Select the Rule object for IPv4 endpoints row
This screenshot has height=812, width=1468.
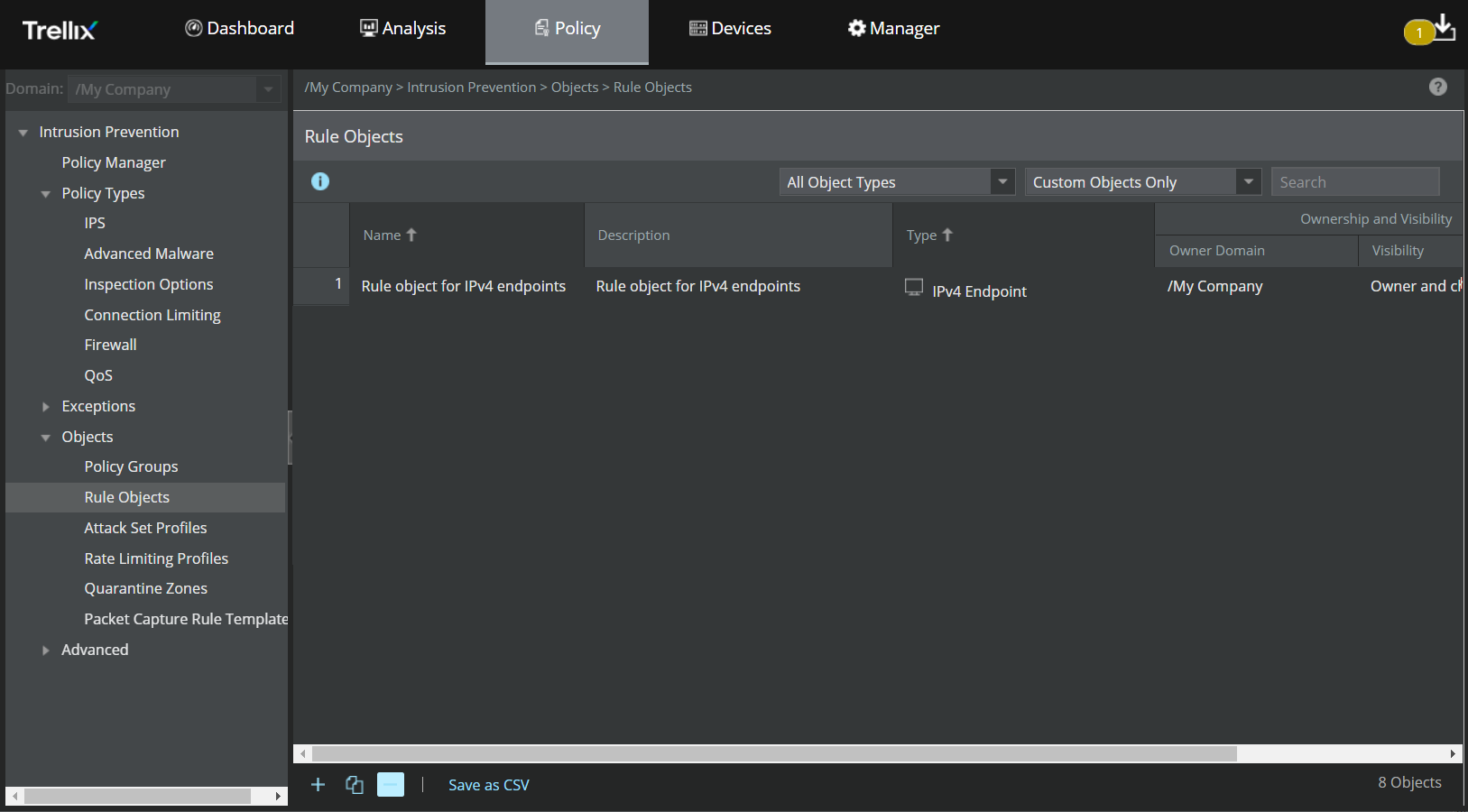pyautogui.click(x=878, y=286)
